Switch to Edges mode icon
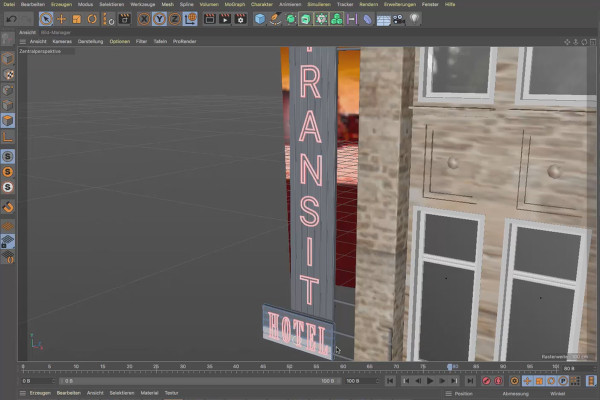Screen dimensions: 600x400 pyautogui.click(x=8, y=105)
